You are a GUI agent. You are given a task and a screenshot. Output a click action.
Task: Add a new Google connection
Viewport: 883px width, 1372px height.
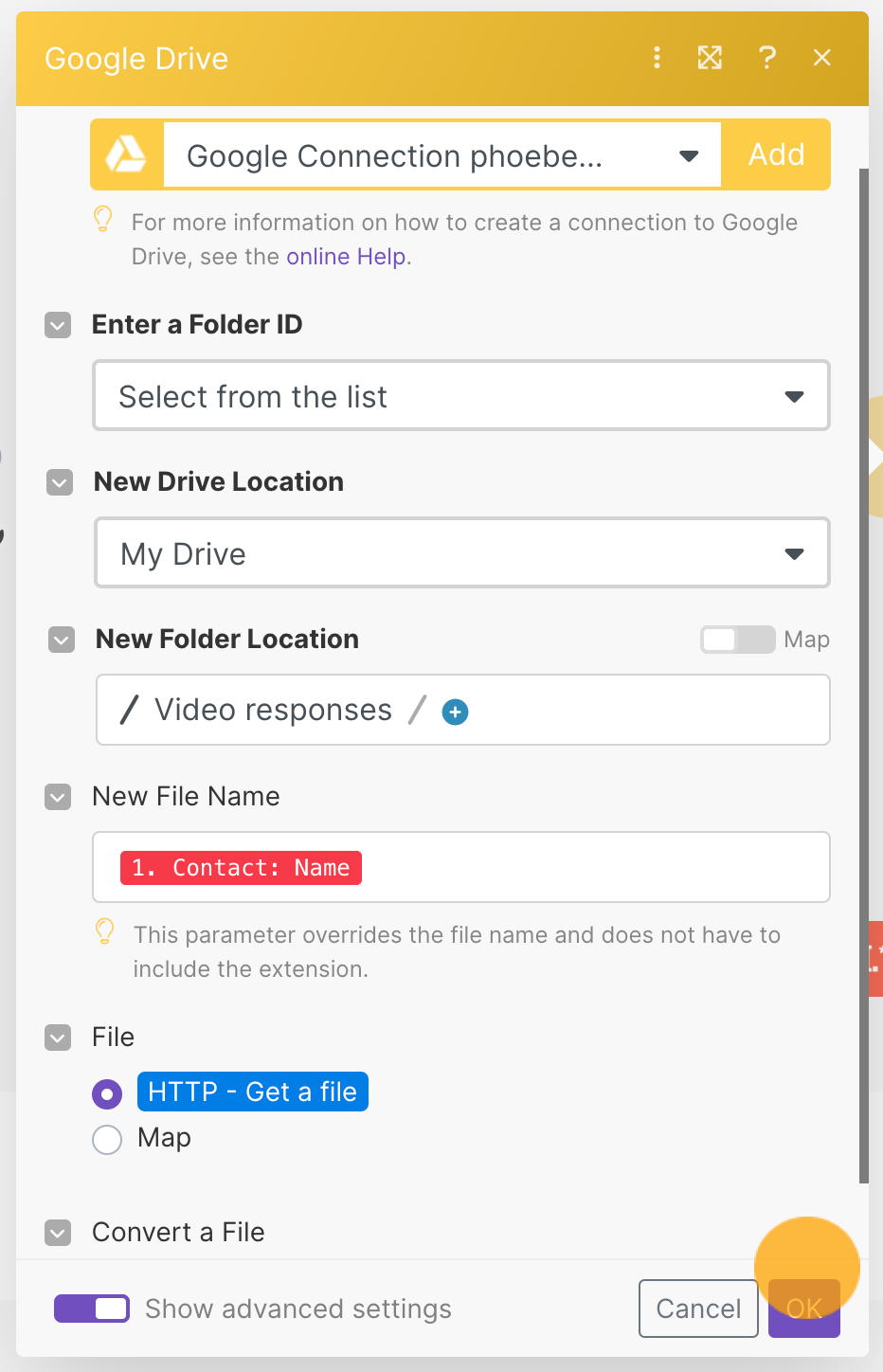point(776,154)
